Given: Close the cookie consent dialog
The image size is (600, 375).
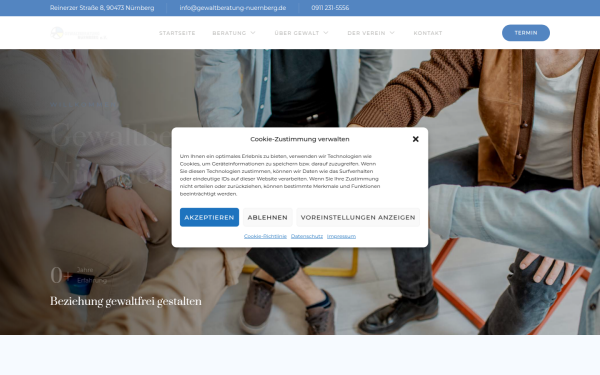Looking at the screenshot, I should tap(416, 139).
